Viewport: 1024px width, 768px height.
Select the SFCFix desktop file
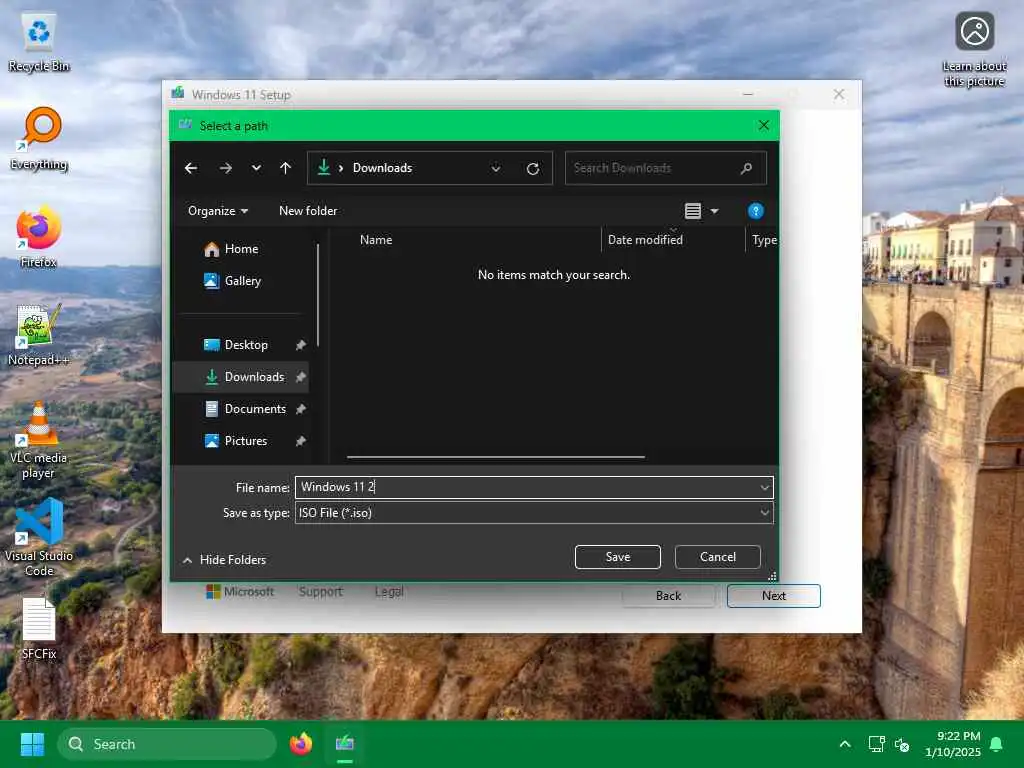click(x=39, y=628)
